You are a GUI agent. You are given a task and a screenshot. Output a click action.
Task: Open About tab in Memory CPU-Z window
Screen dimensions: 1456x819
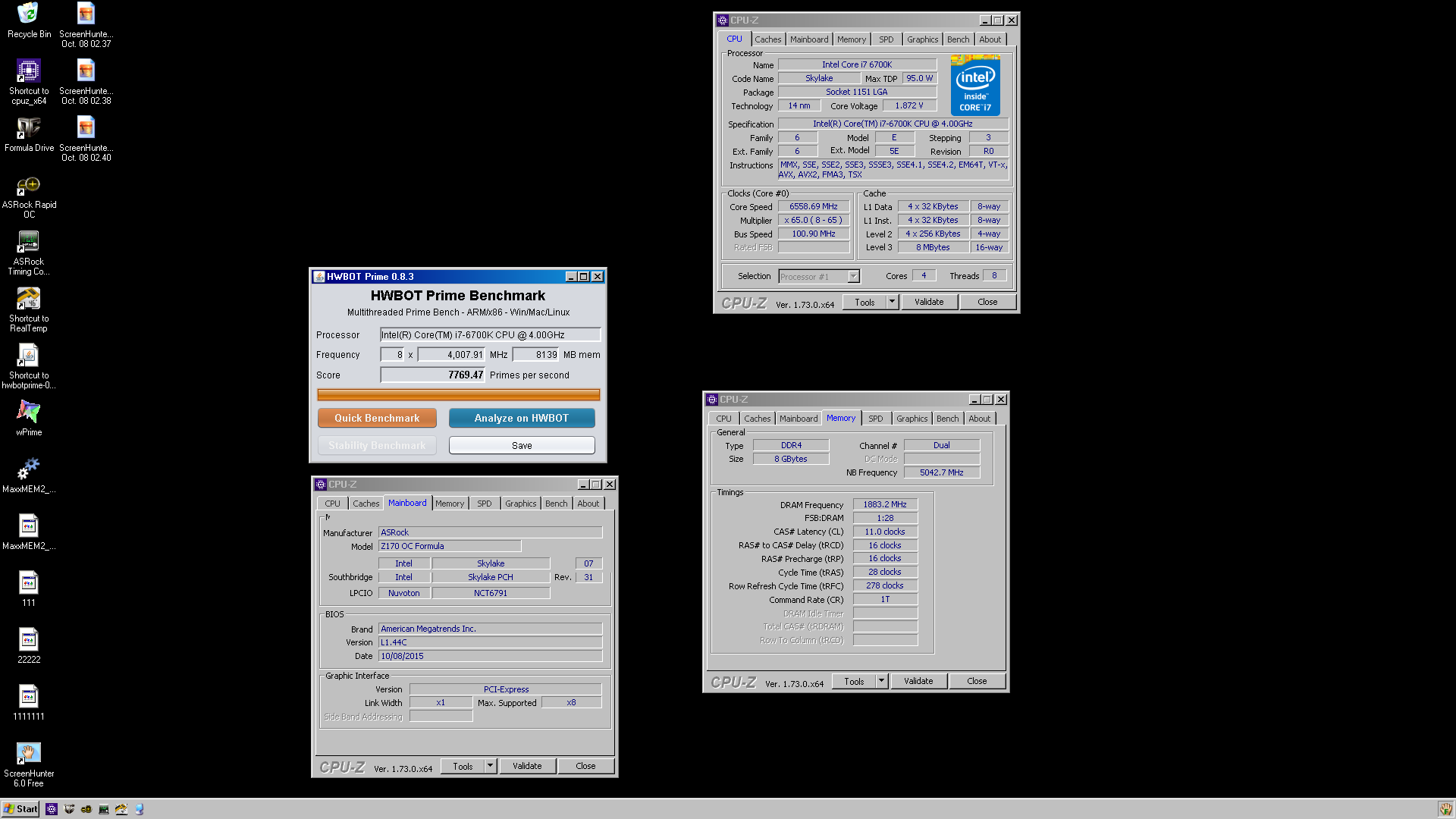(x=979, y=419)
